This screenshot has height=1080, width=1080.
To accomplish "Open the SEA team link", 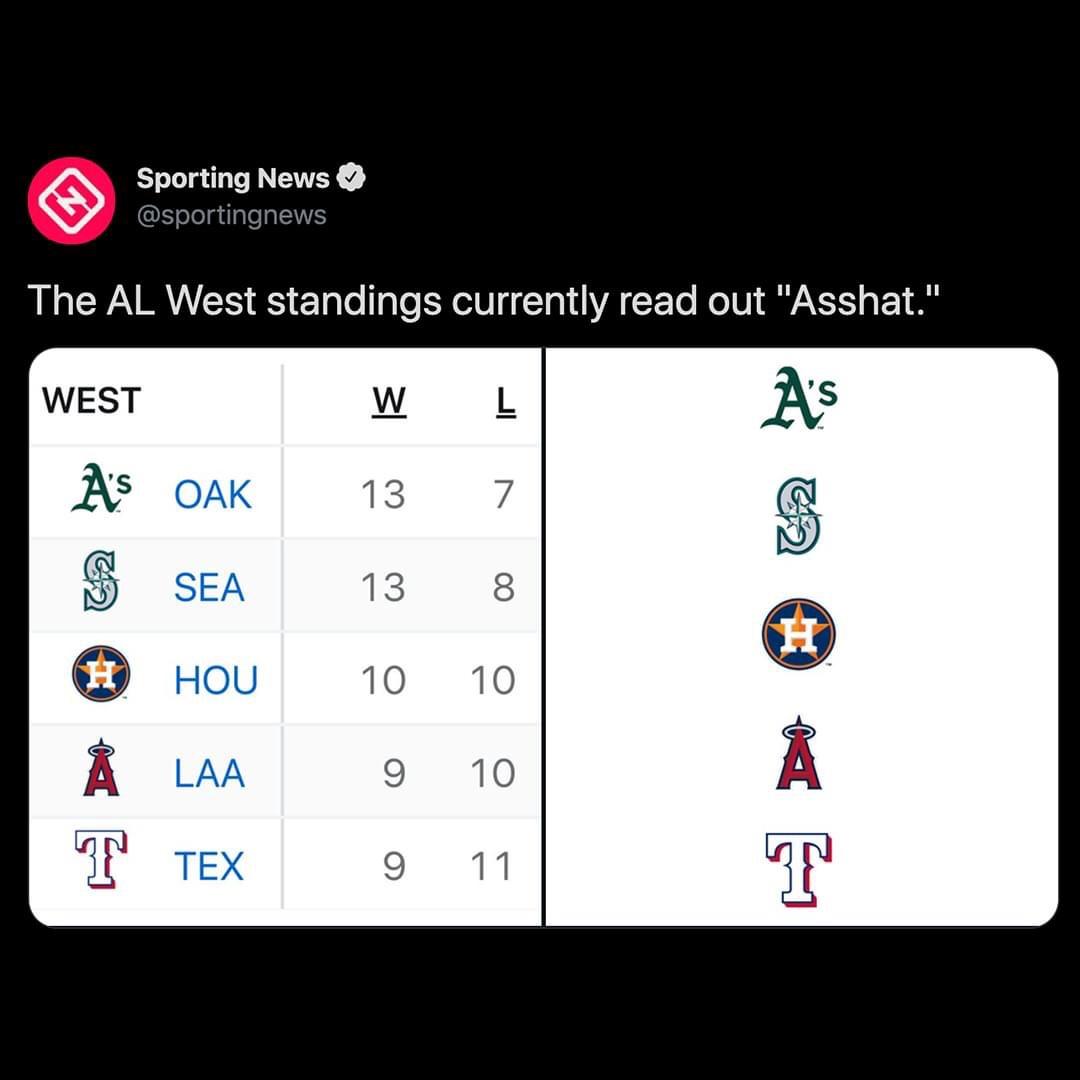I will [x=209, y=588].
